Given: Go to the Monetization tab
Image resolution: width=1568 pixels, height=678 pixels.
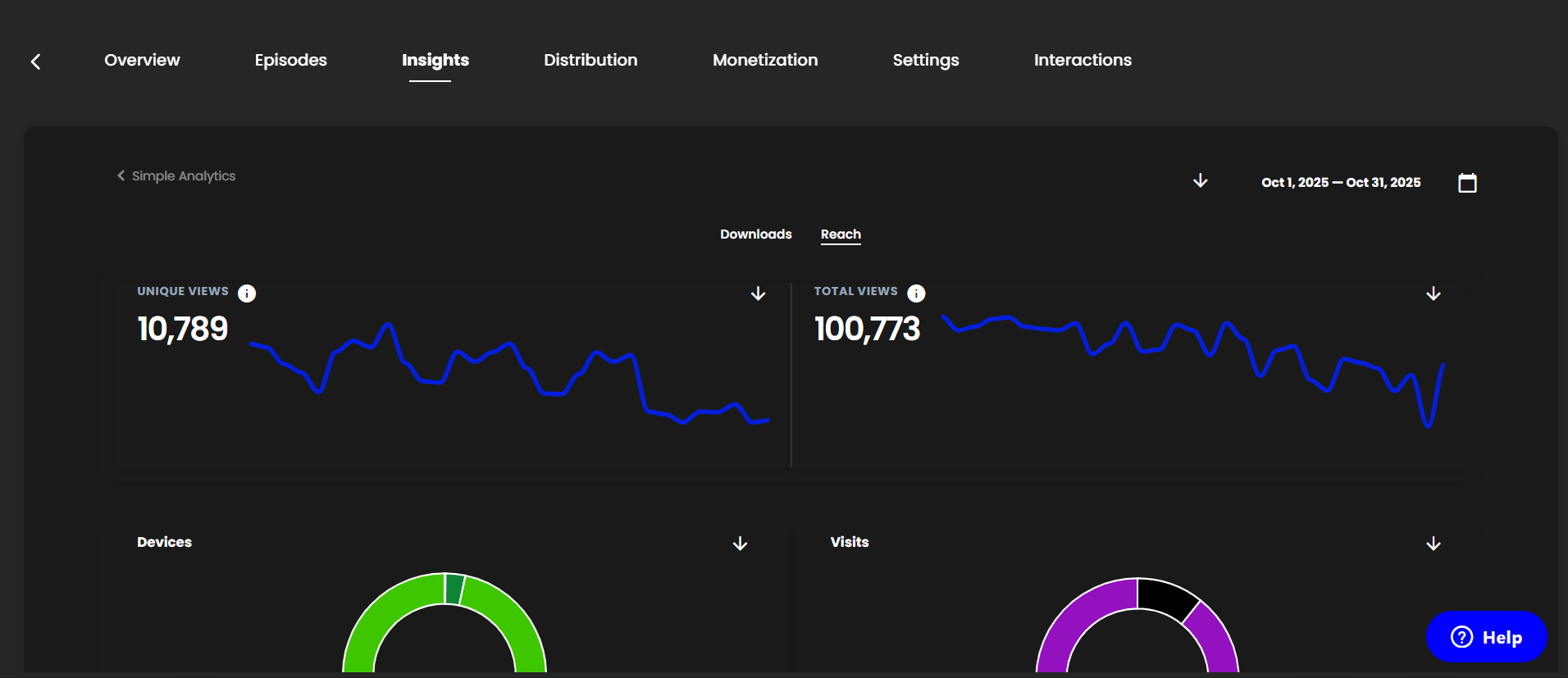Looking at the screenshot, I should [765, 60].
